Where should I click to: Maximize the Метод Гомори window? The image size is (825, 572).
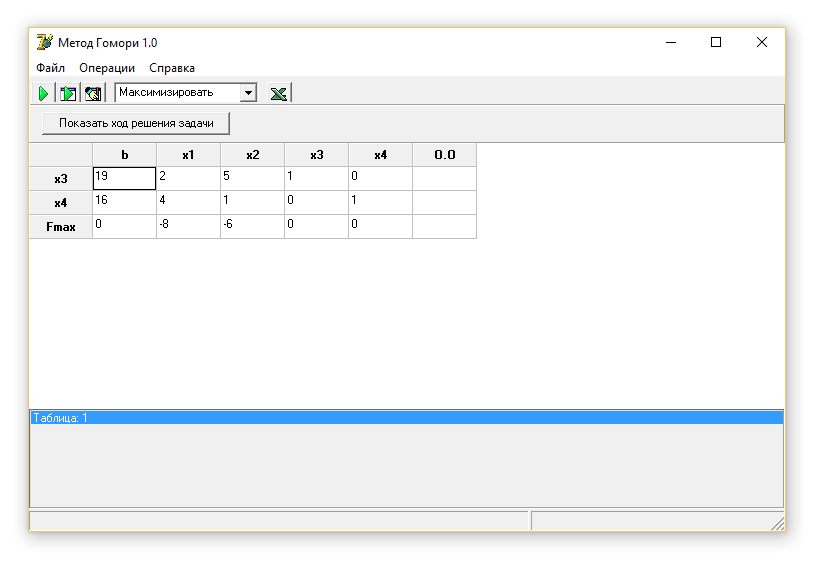pyautogui.click(x=716, y=42)
